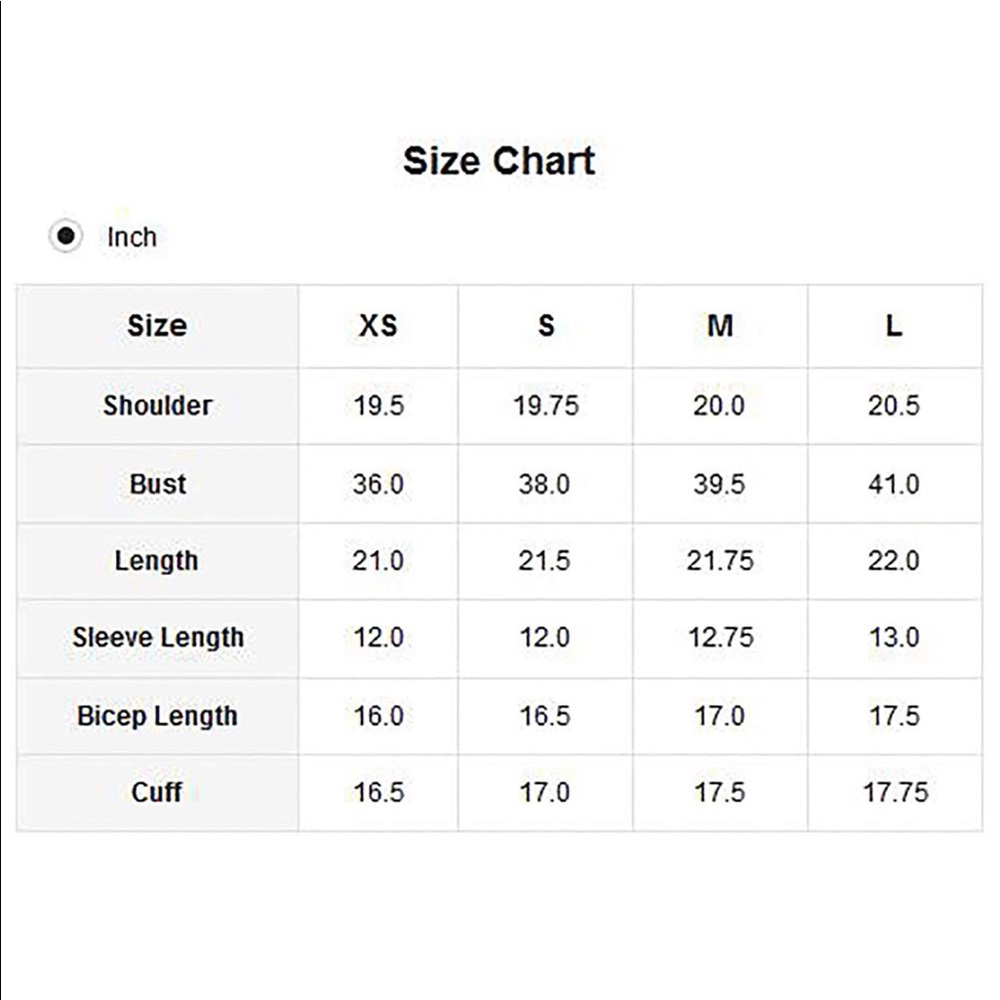The height and width of the screenshot is (1000, 1000).
Task: Click the Cuff row label
Action: click(156, 793)
